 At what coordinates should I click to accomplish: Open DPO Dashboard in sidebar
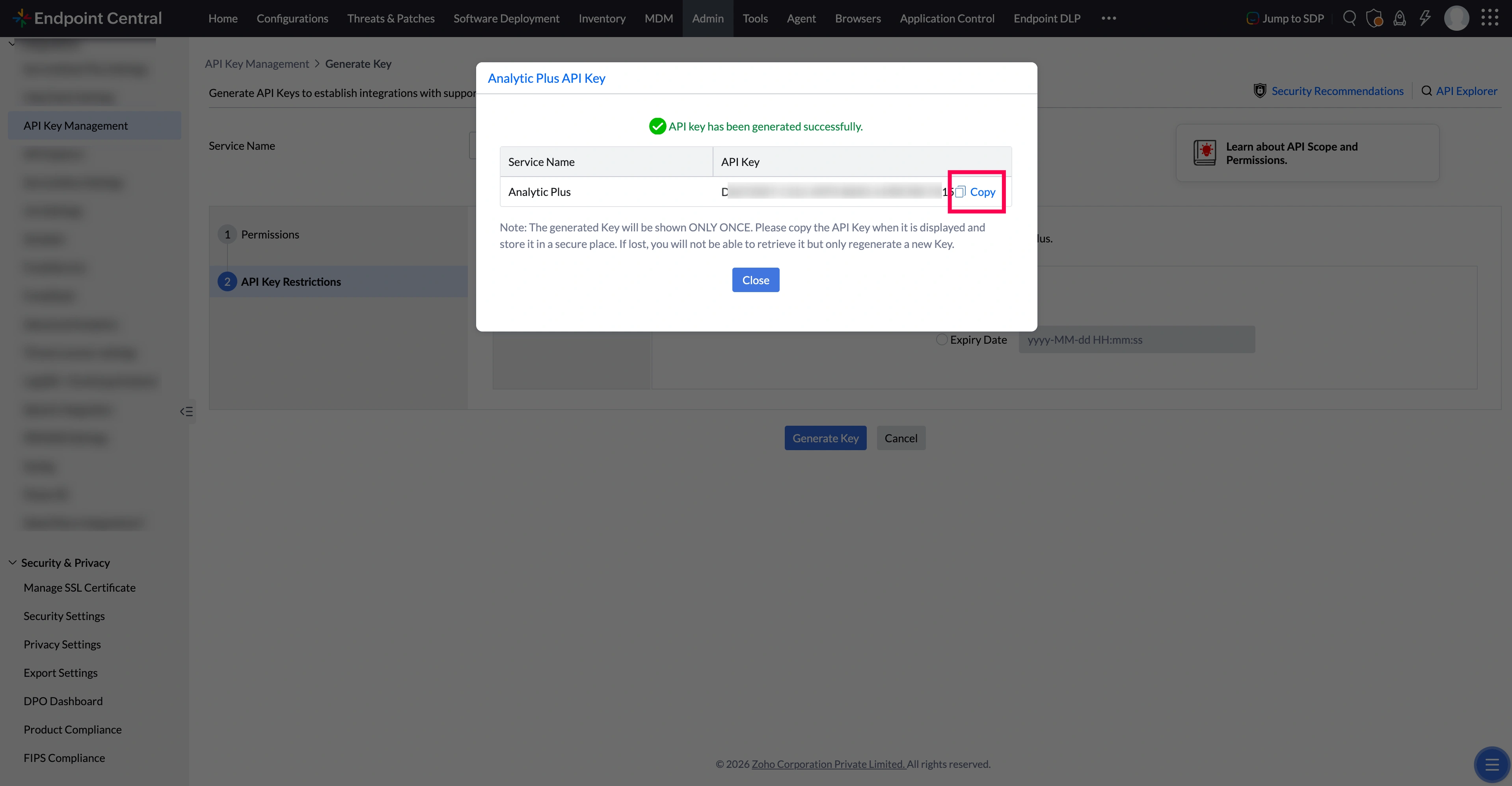coord(63,701)
